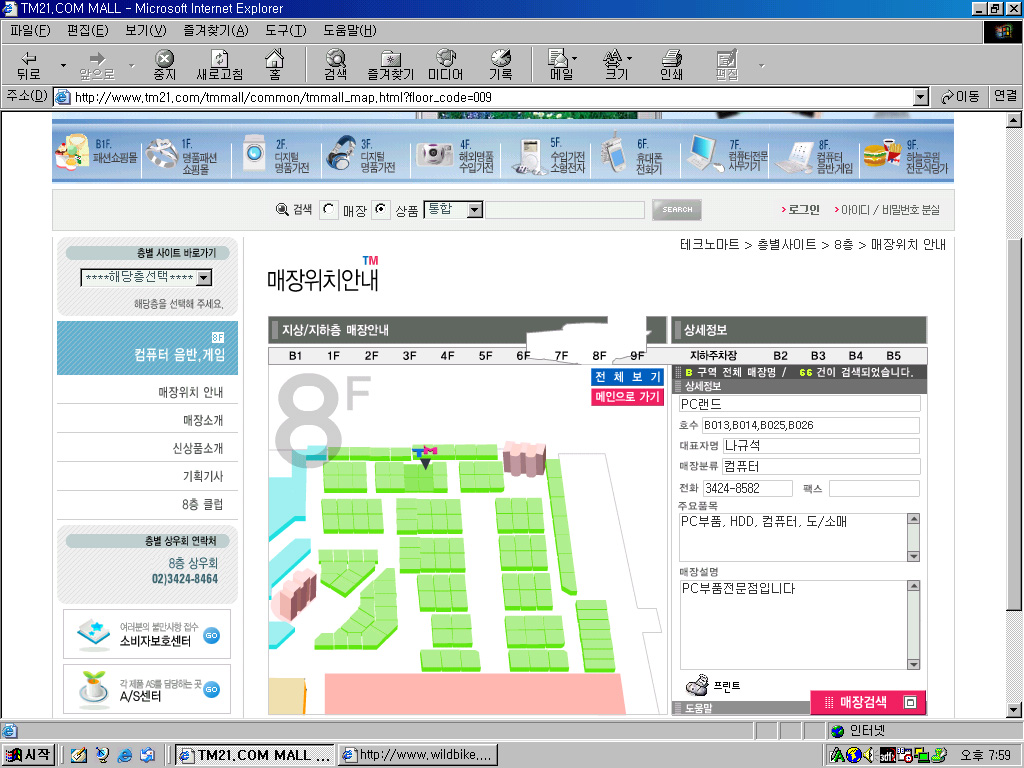This screenshot has width=1024, height=768.
Task: Open the B1F fashion mall banner icon
Action: click(x=72, y=153)
